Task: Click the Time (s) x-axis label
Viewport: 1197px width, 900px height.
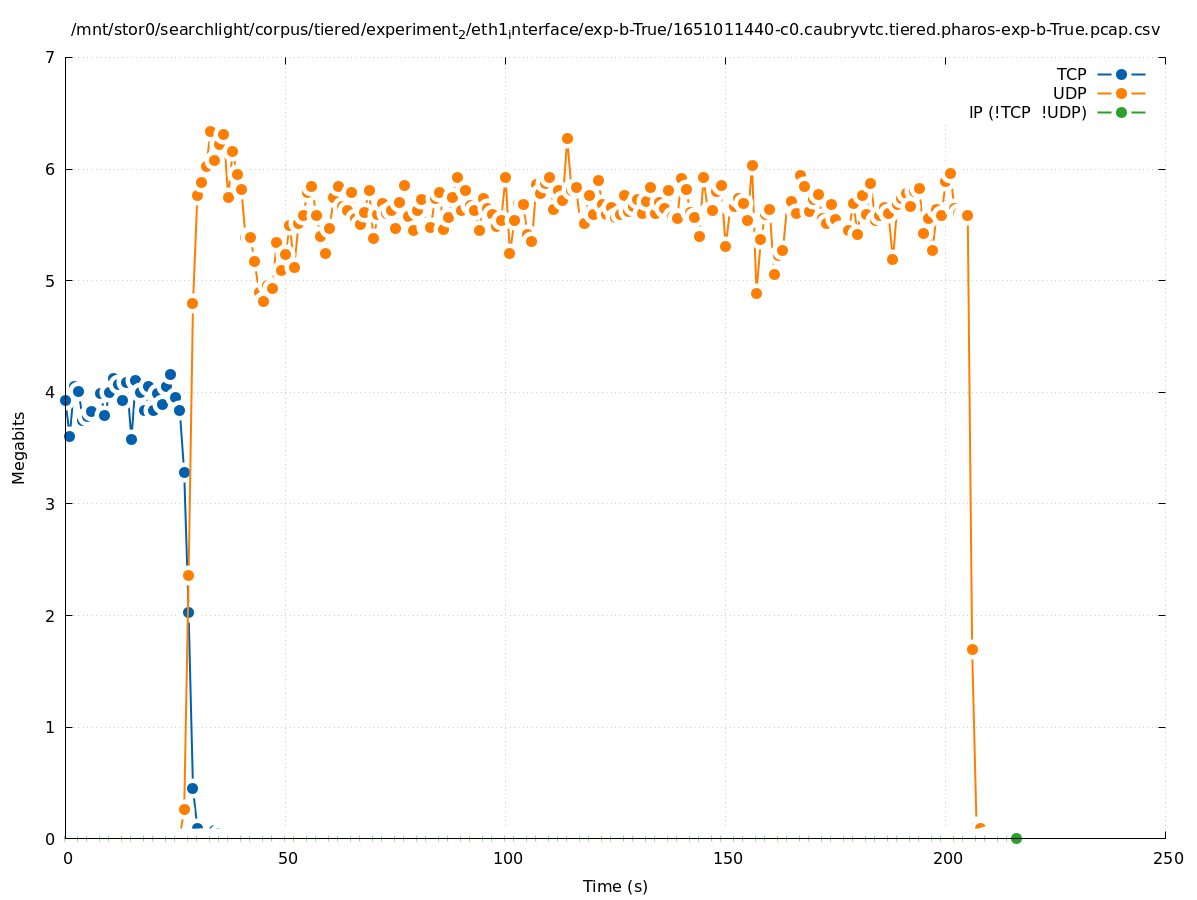Action: (615, 886)
